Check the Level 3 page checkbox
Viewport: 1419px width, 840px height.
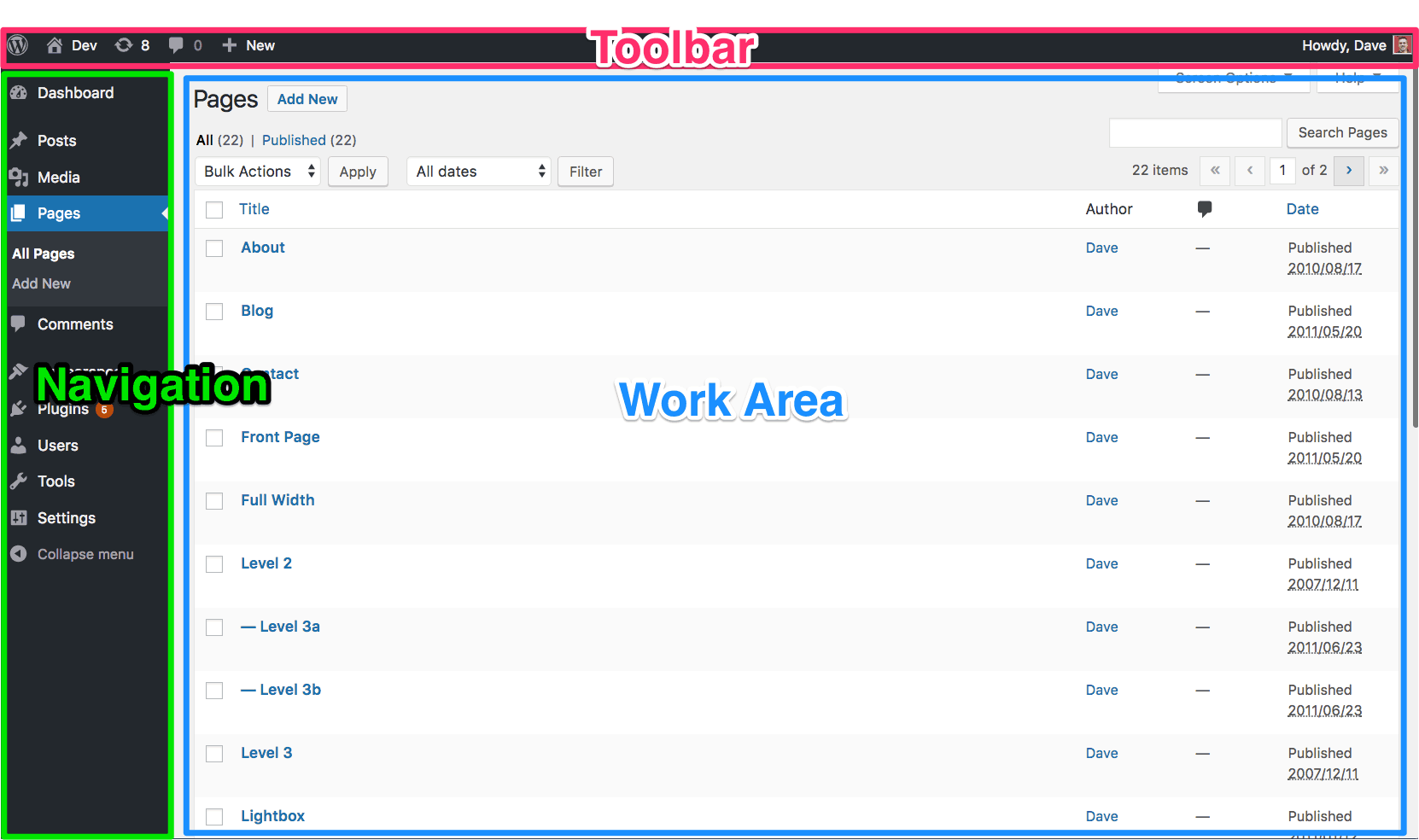click(214, 754)
